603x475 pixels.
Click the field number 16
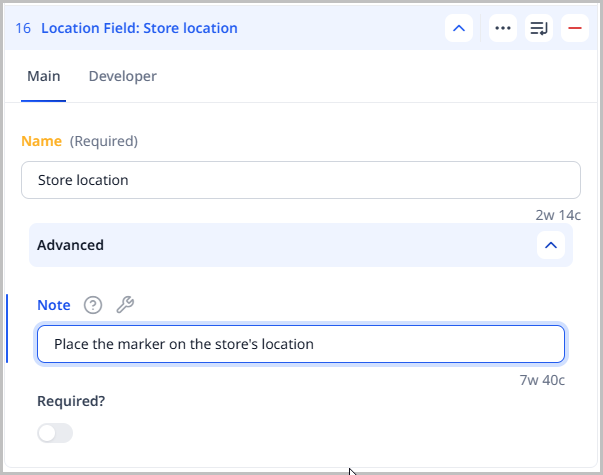pyautogui.click(x=23, y=28)
